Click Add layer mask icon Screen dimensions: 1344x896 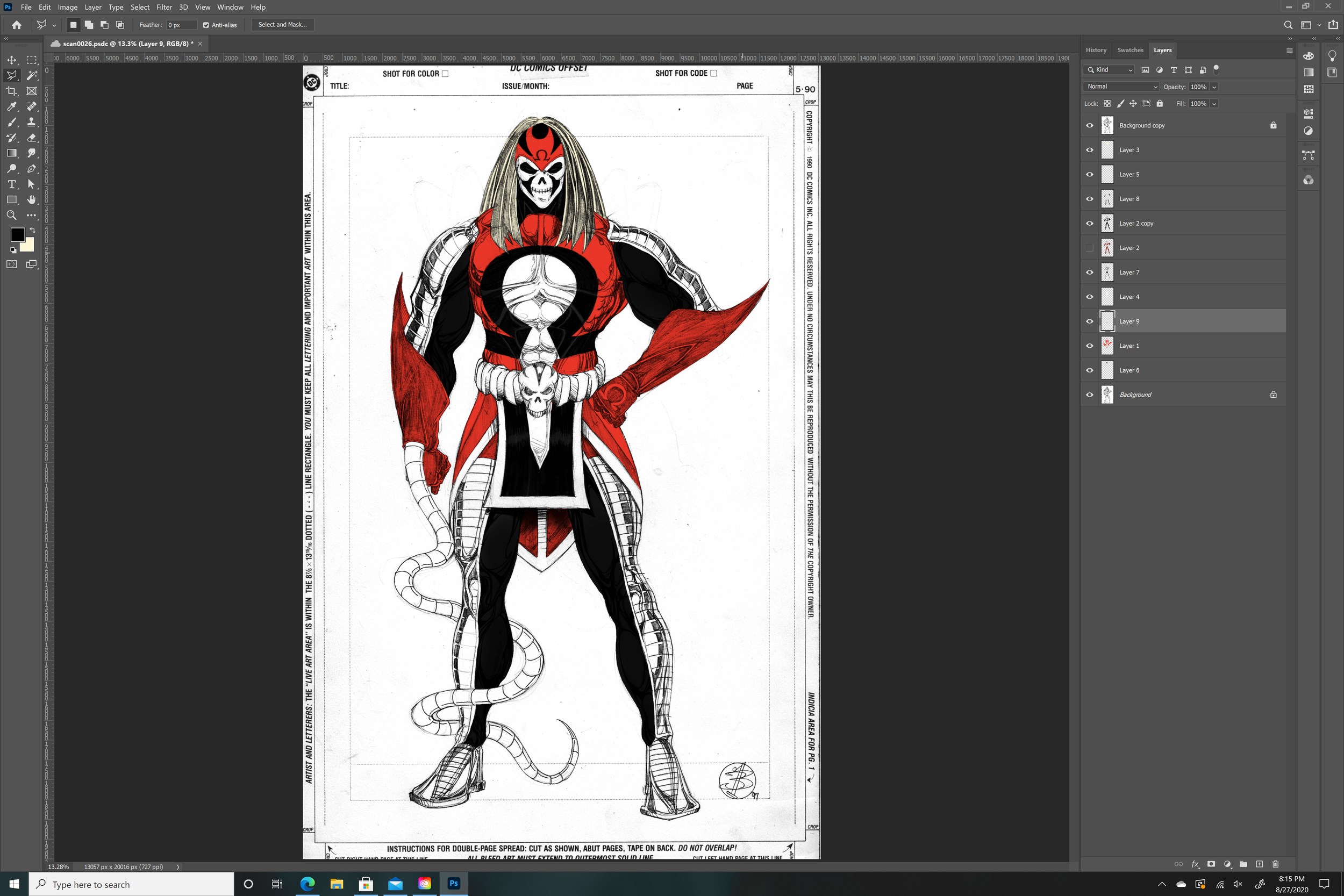tap(1211, 864)
